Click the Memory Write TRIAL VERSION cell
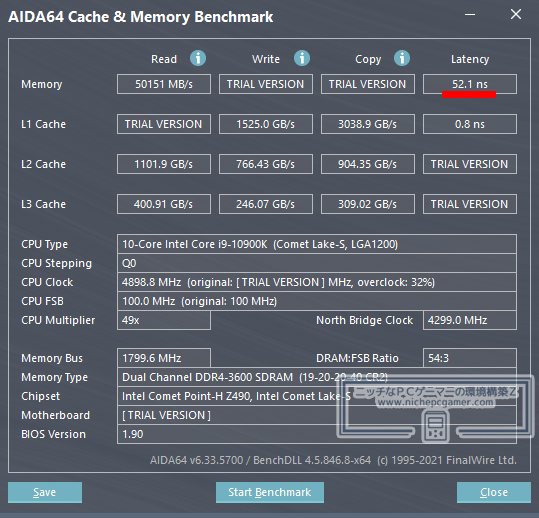Viewport: 539px width, 518px height. click(266, 84)
